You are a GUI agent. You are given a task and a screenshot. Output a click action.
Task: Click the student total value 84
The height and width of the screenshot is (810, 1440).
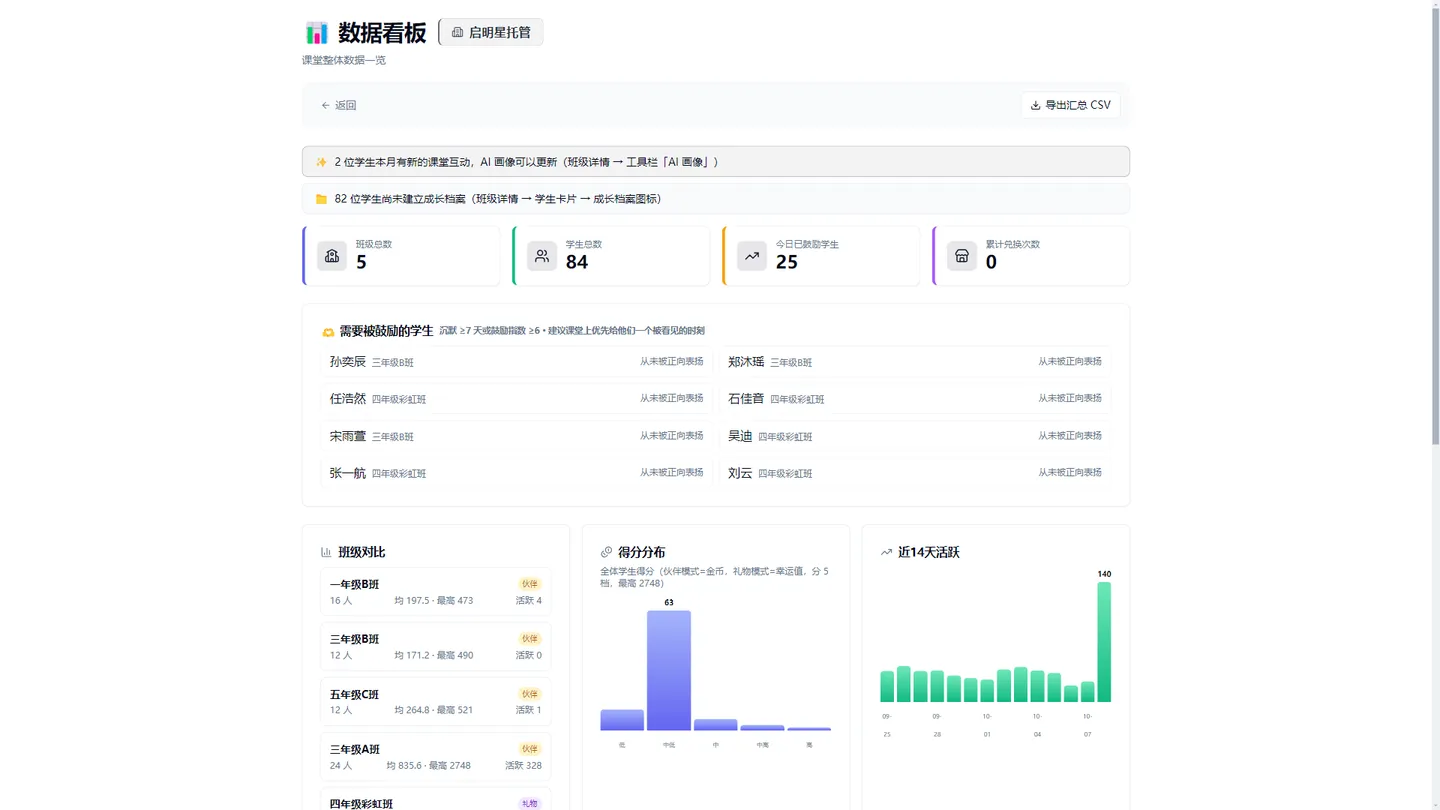pyautogui.click(x=577, y=262)
